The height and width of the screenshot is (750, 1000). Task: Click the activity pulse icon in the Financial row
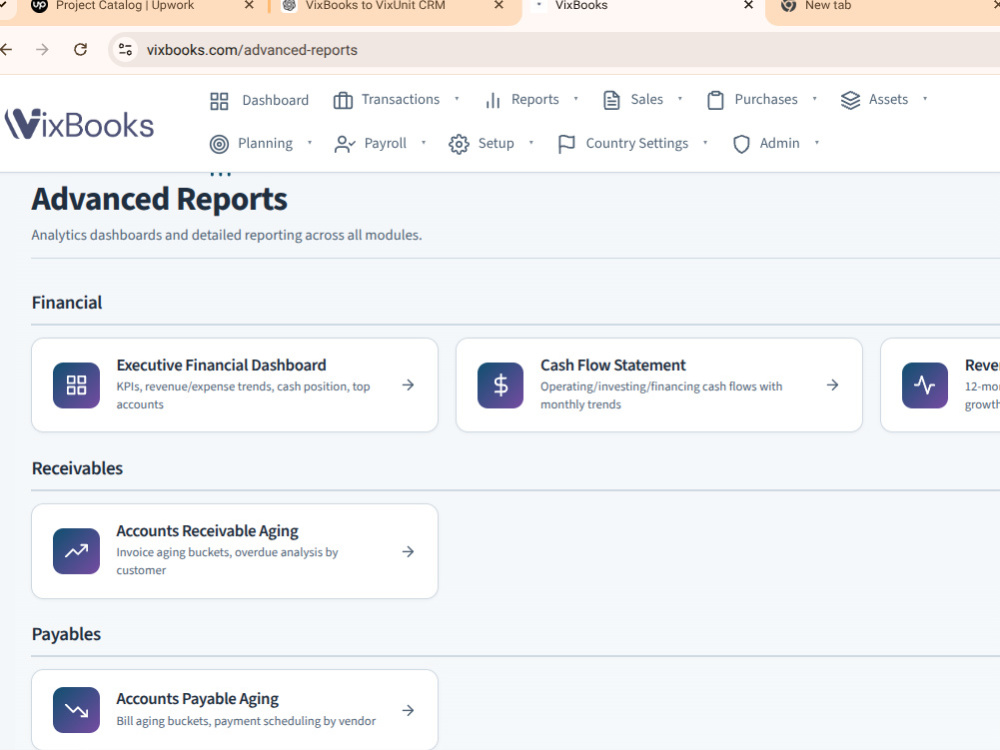click(x=925, y=385)
